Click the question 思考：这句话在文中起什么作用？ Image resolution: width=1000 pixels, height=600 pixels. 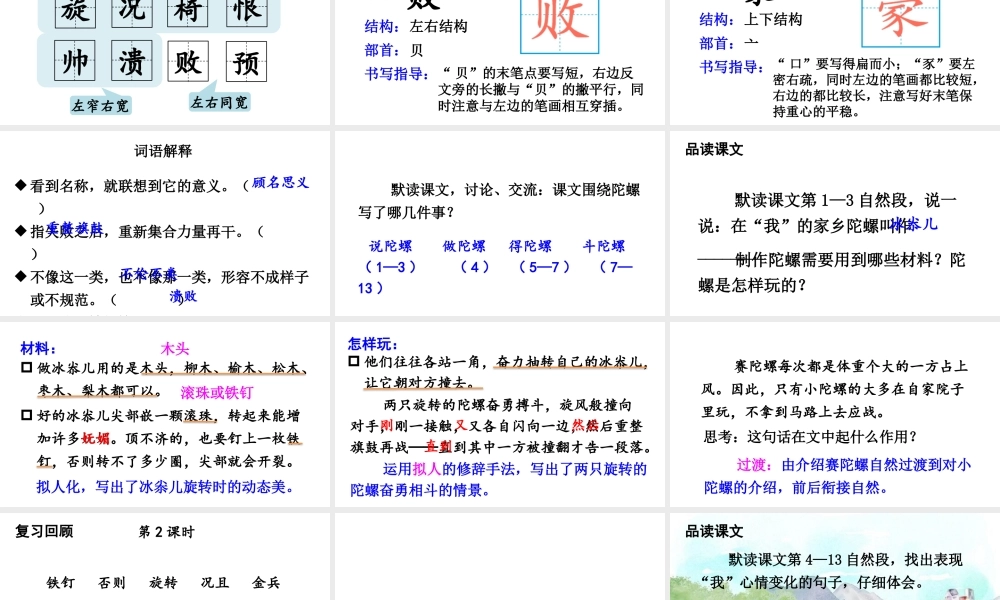tap(811, 437)
